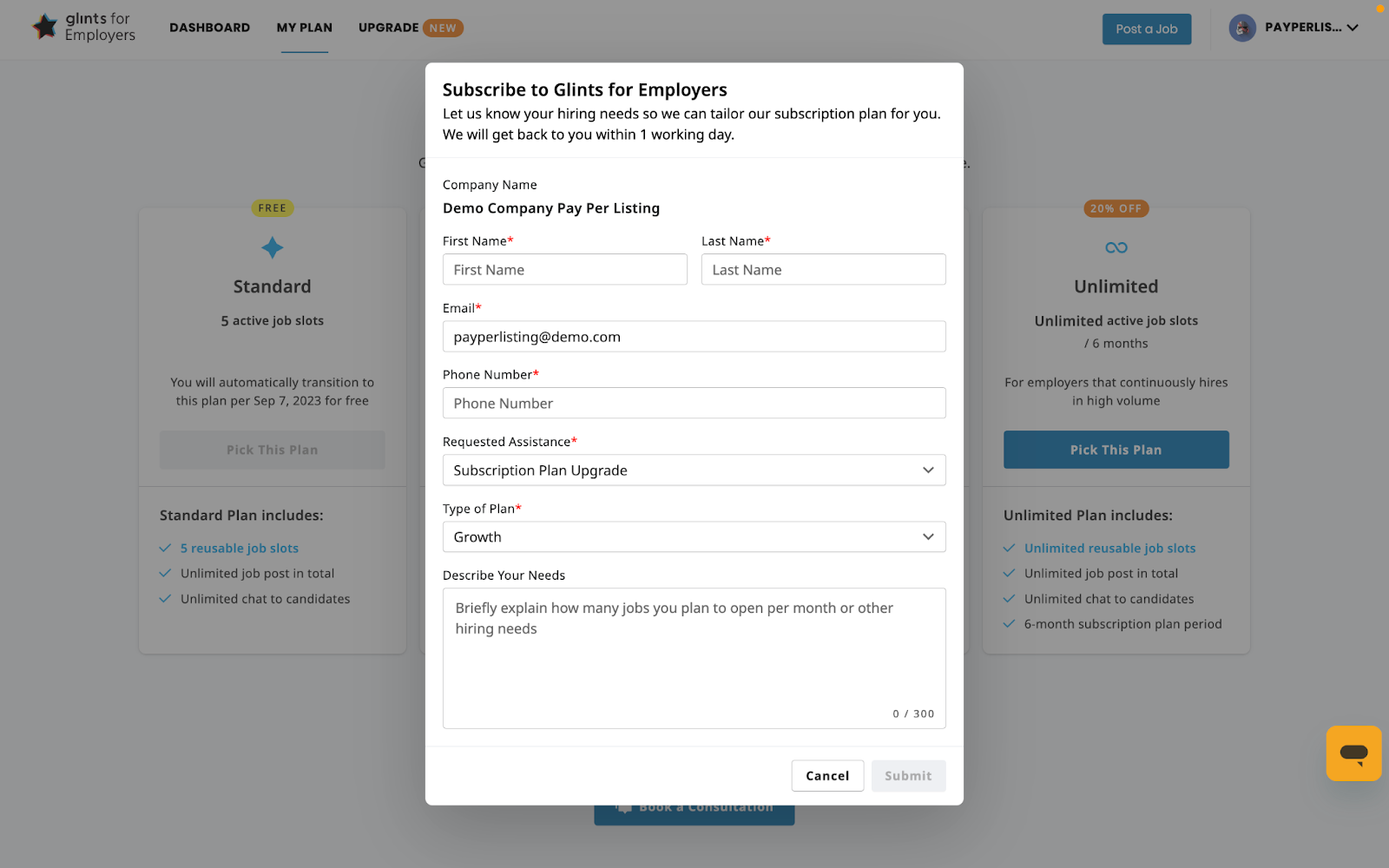Click the NEW badge beside Upgrade
Viewport: 1389px width, 868px height.
pos(443,28)
